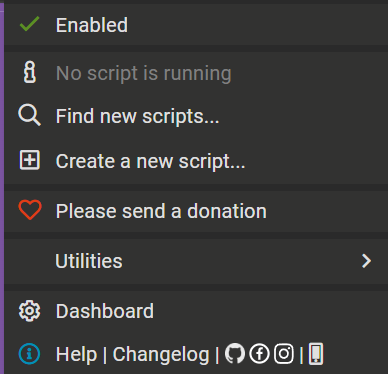Open the Changelog link
The image size is (388, 374).
click(x=161, y=354)
